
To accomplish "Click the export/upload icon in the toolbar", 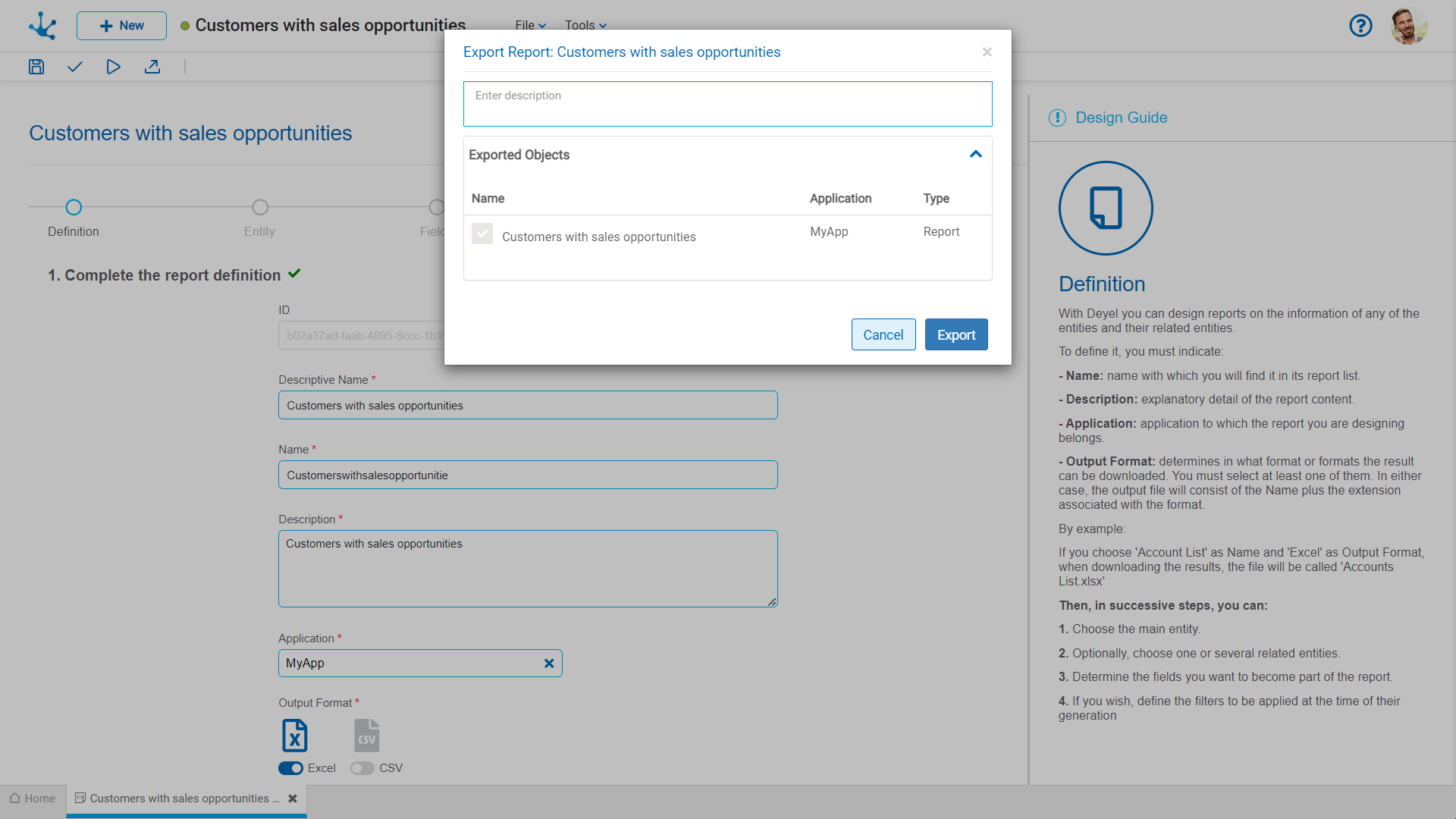I will coord(152,67).
